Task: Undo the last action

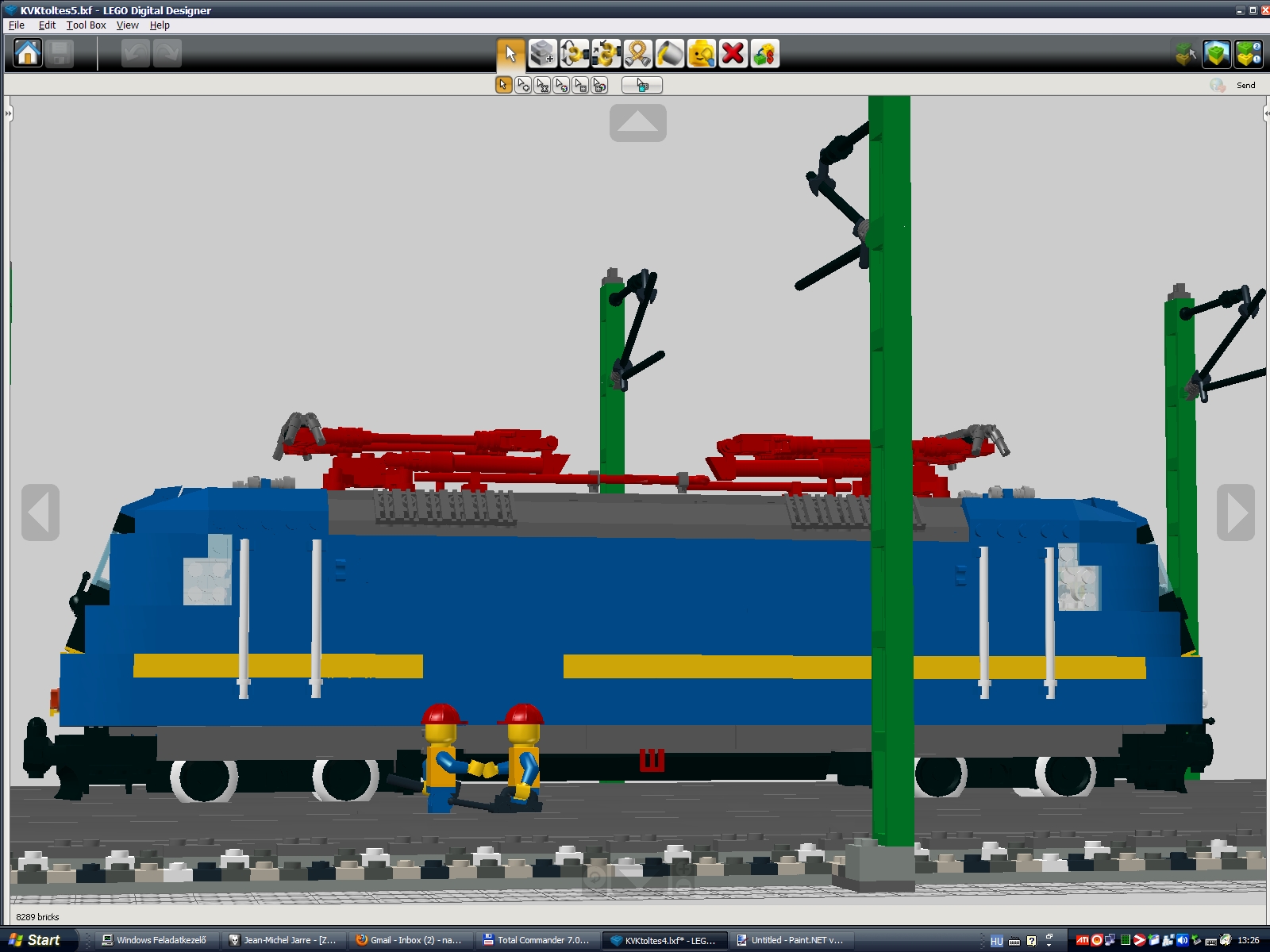Action: pyautogui.click(x=136, y=53)
